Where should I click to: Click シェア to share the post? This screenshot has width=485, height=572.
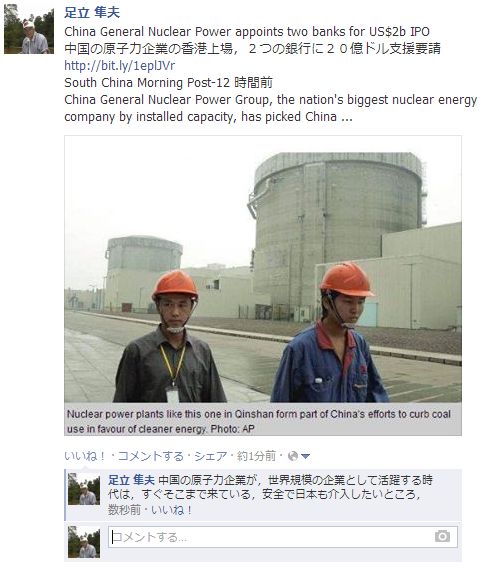tap(211, 456)
